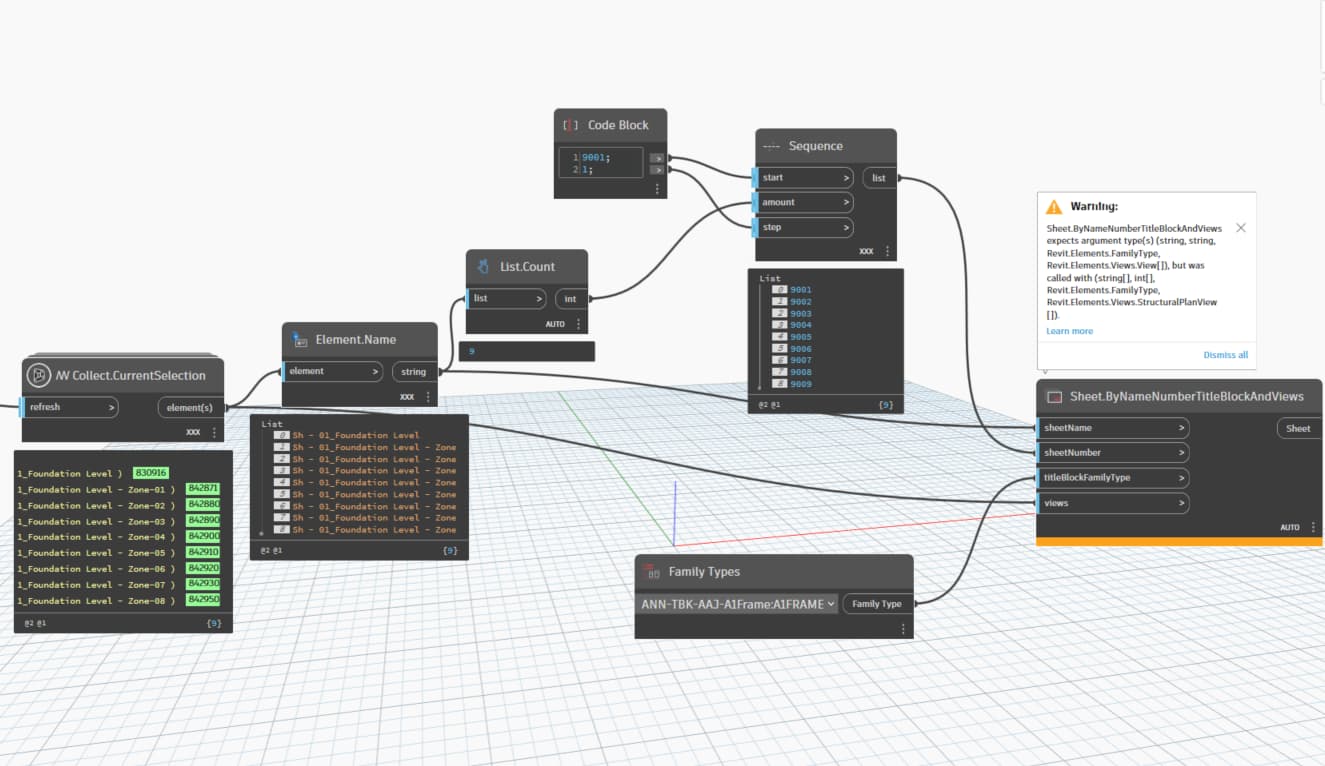Close the warning popup
Screen dimensions: 1325x766
coord(1241,228)
